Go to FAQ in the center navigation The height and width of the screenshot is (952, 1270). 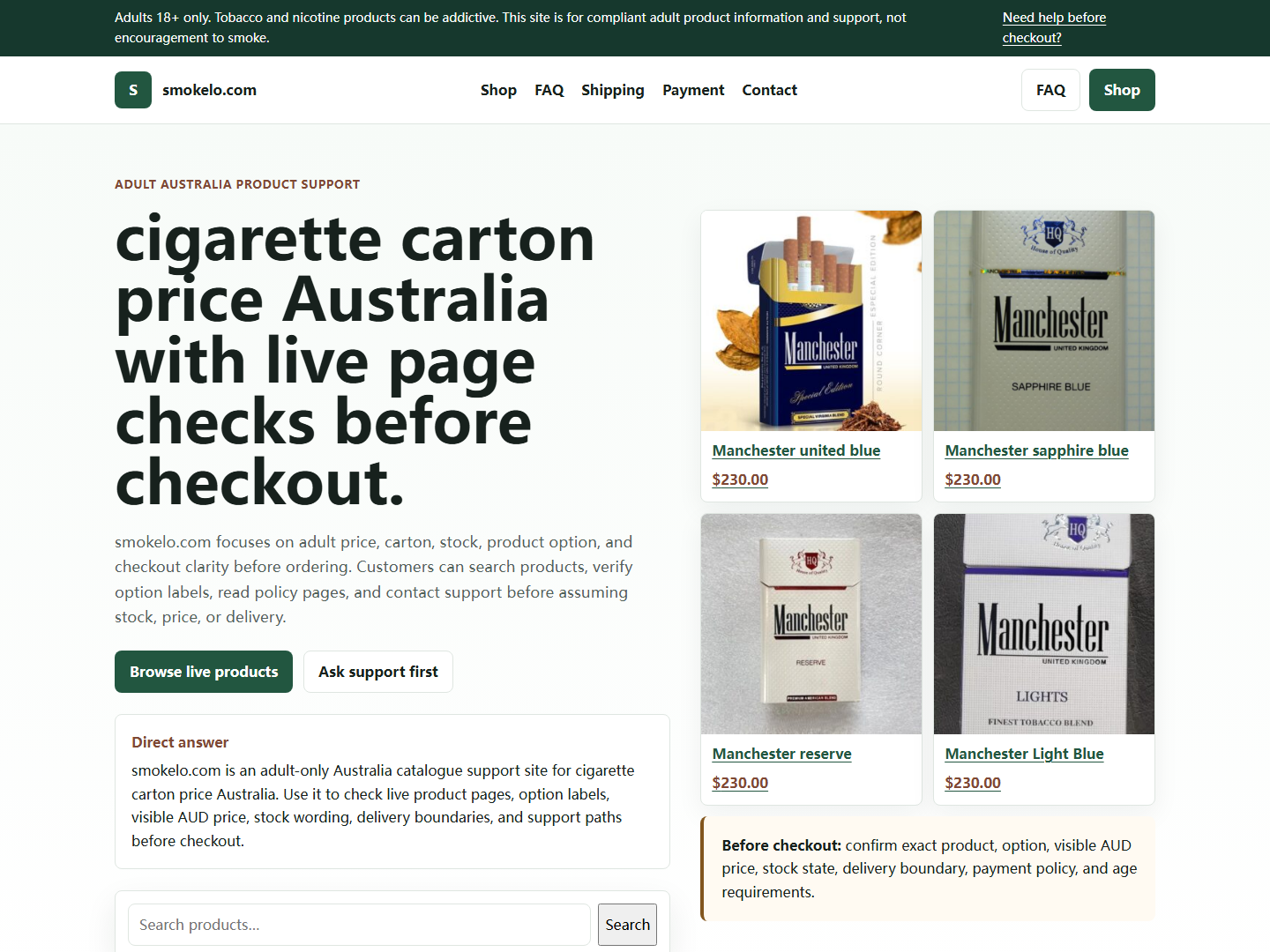tap(549, 90)
